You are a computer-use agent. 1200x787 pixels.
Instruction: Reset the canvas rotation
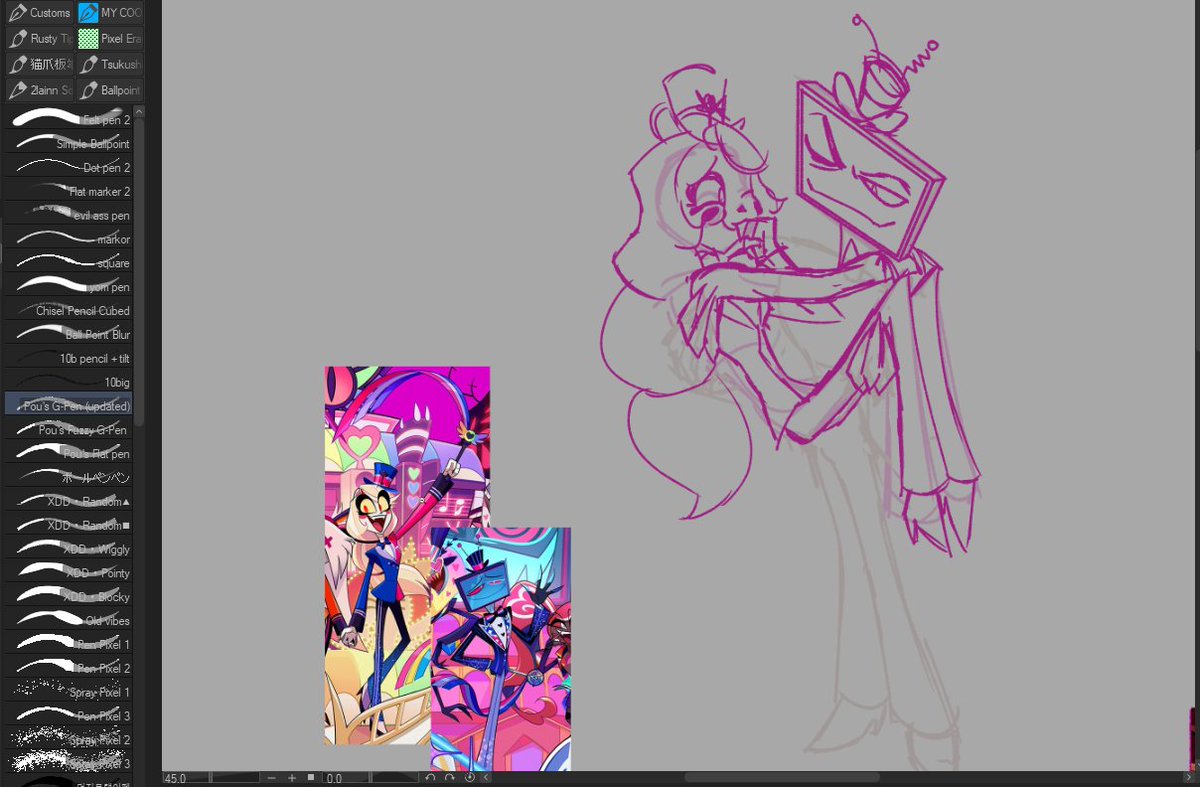[x=469, y=778]
